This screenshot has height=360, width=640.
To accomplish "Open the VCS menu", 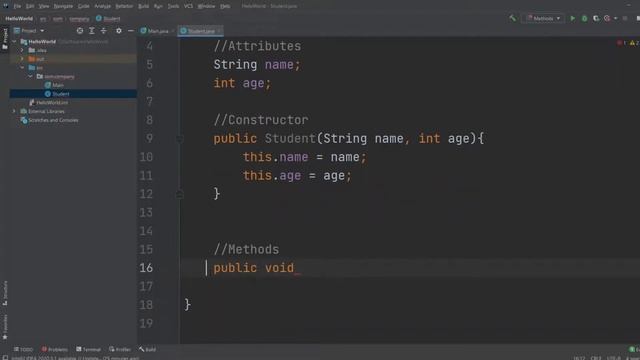I will [188, 6].
